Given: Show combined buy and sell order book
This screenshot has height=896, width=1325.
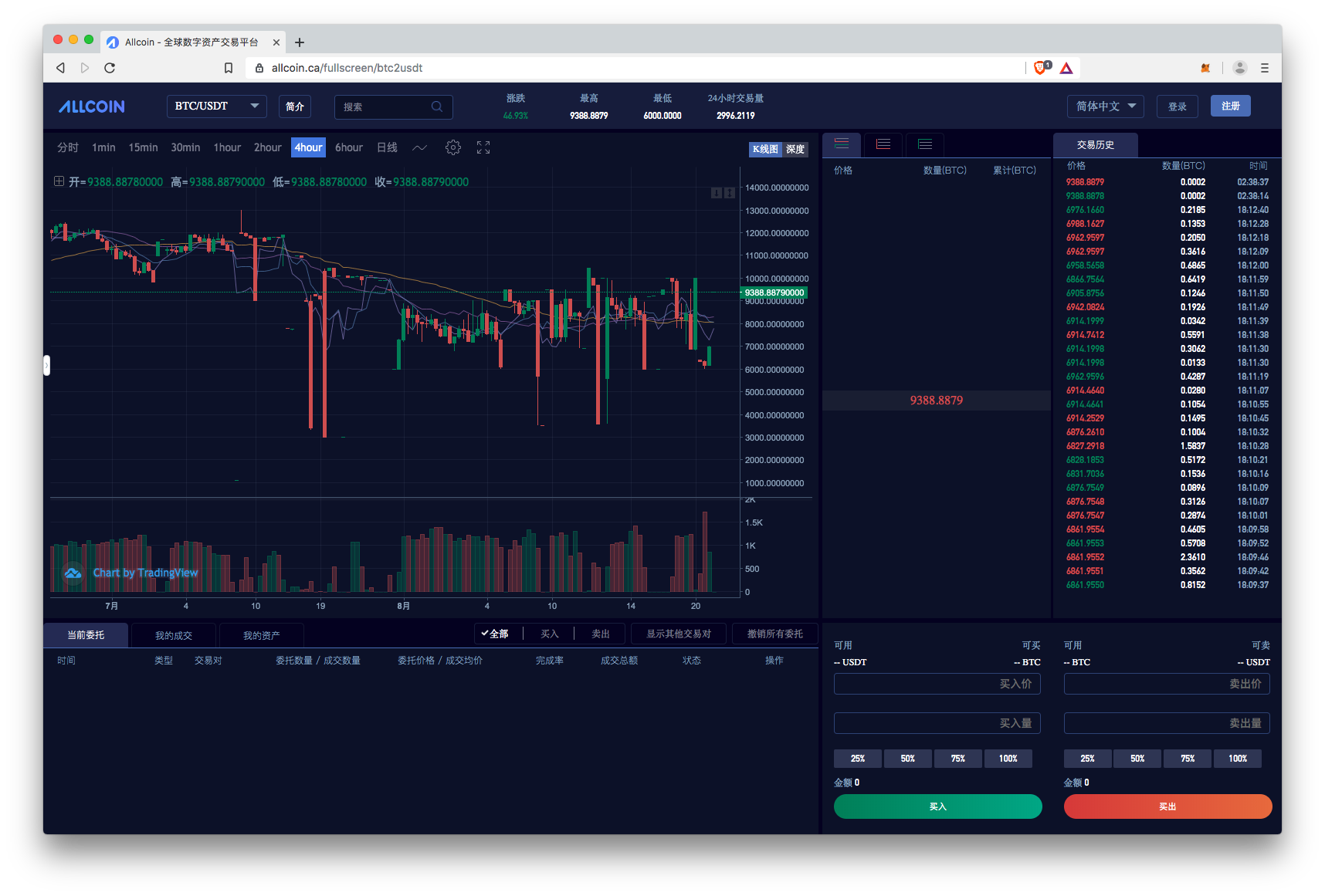Looking at the screenshot, I should point(842,144).
